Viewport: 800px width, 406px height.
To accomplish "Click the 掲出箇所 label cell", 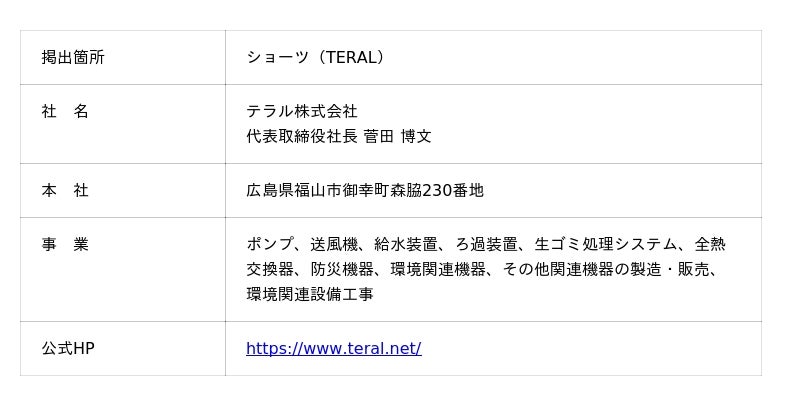I will [73, 57].
